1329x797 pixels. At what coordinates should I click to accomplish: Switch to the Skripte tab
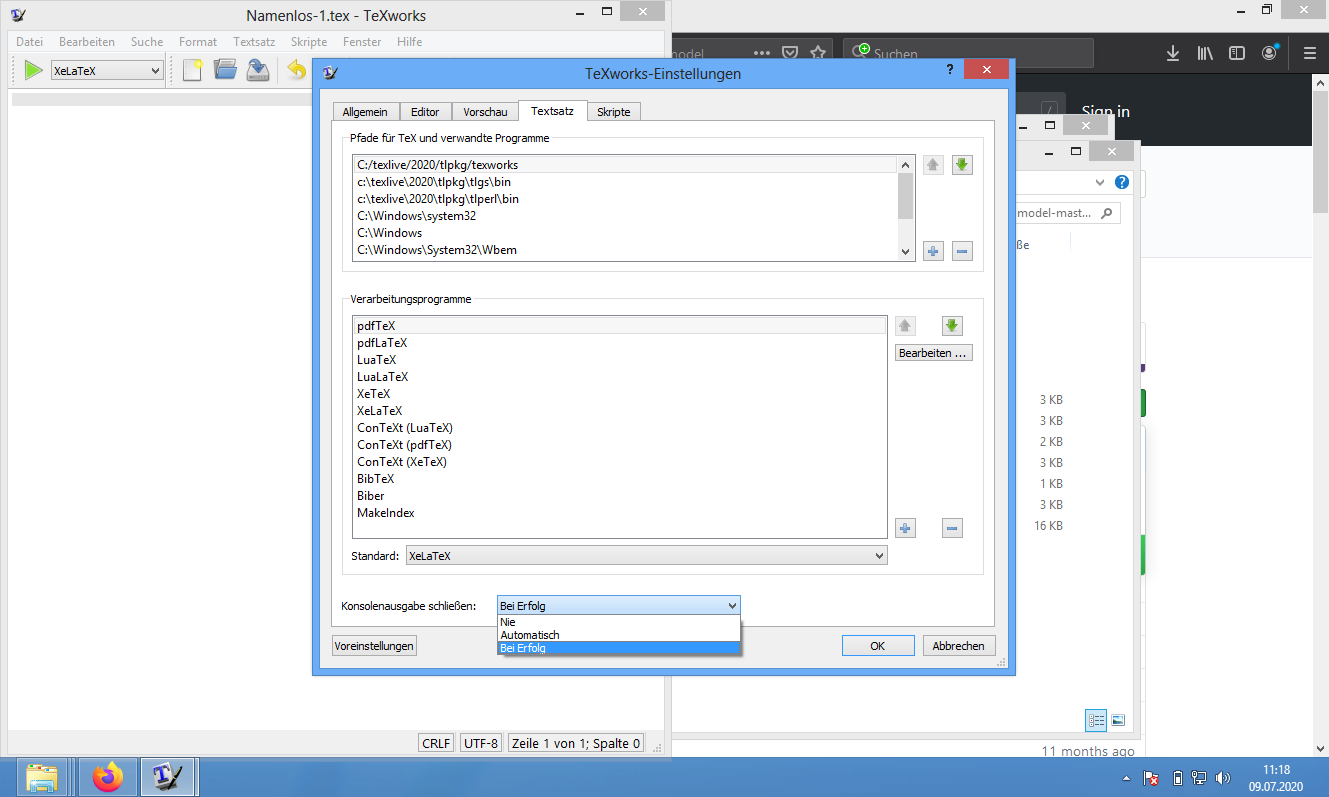tap(613, 112)
